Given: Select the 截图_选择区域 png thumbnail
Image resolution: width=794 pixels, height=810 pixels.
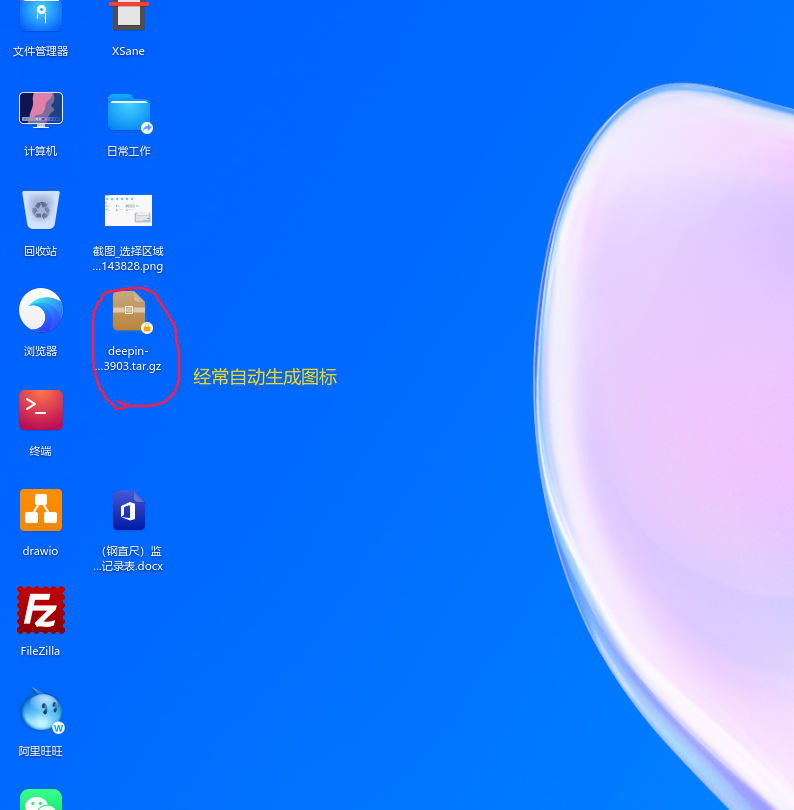Looking at the screenshot, I should [x=129, y=210].
